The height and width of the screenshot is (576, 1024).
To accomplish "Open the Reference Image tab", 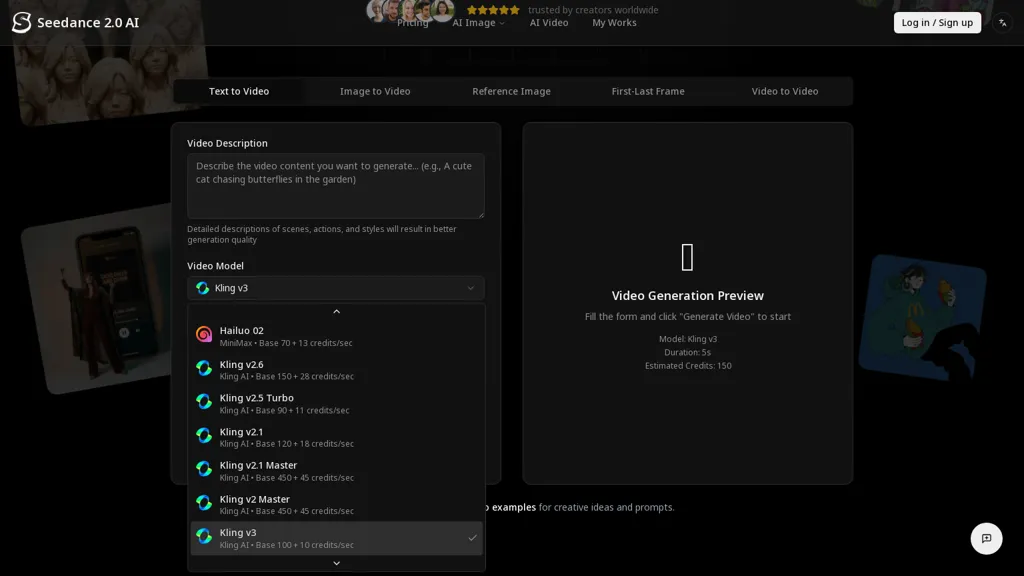I will pyautogui.click(x=511, y=91).
